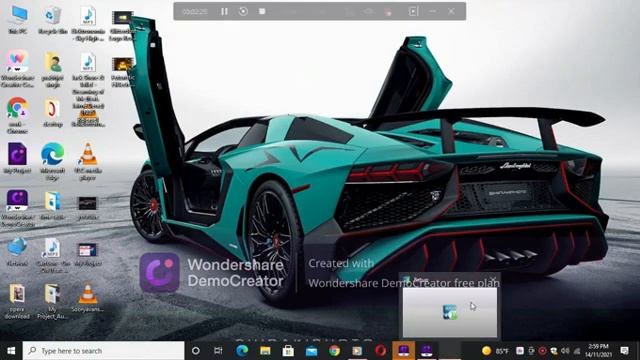Click the red icon on recorder toolbar
This screenshot has height=360, width=640.
click(x=388, y=12)
